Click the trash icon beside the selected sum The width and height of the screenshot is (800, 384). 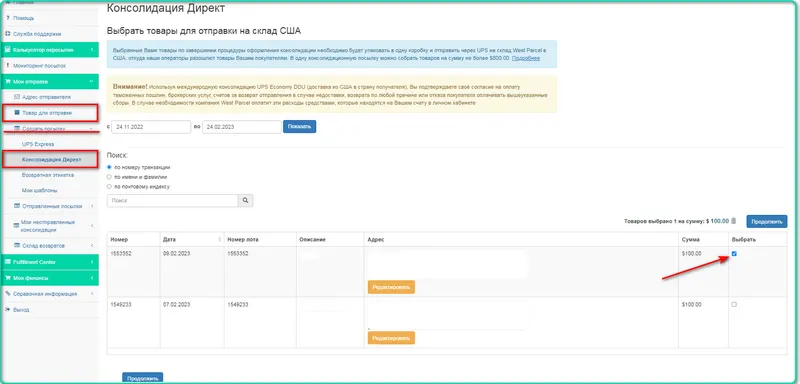pyautogui.click(x=734, y=221)
